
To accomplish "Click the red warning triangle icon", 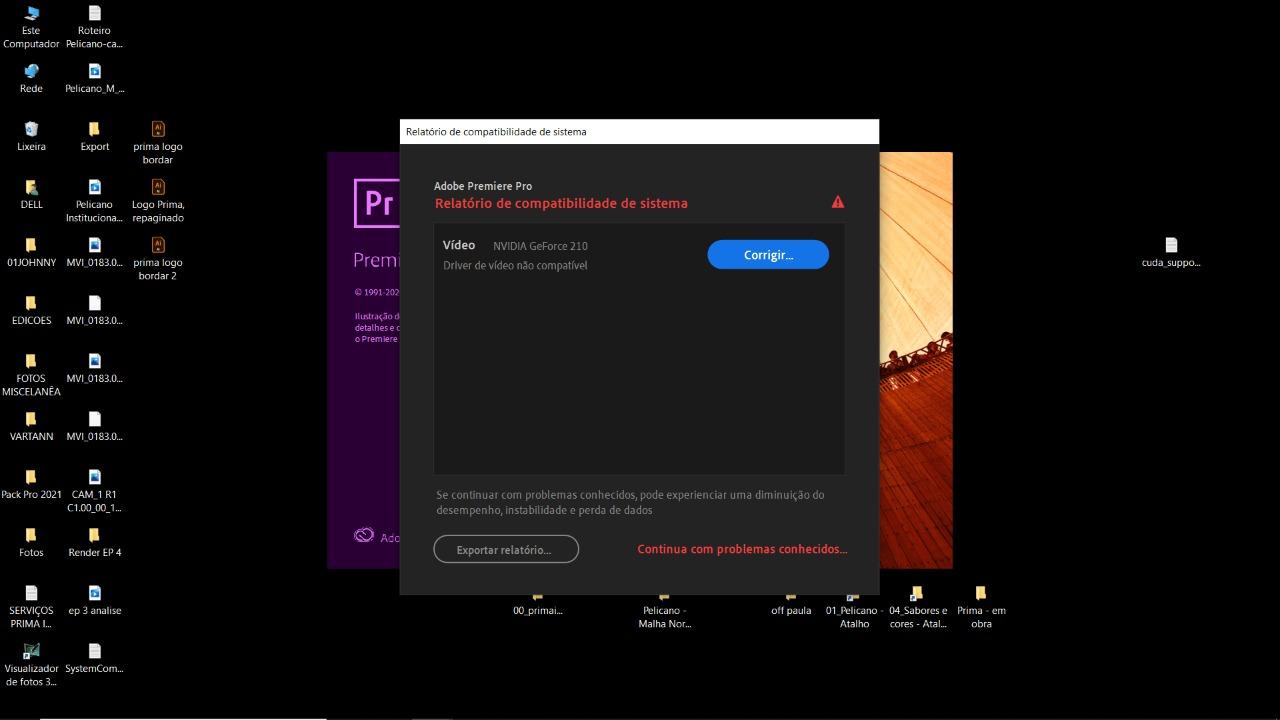I will tap(838, 202).
